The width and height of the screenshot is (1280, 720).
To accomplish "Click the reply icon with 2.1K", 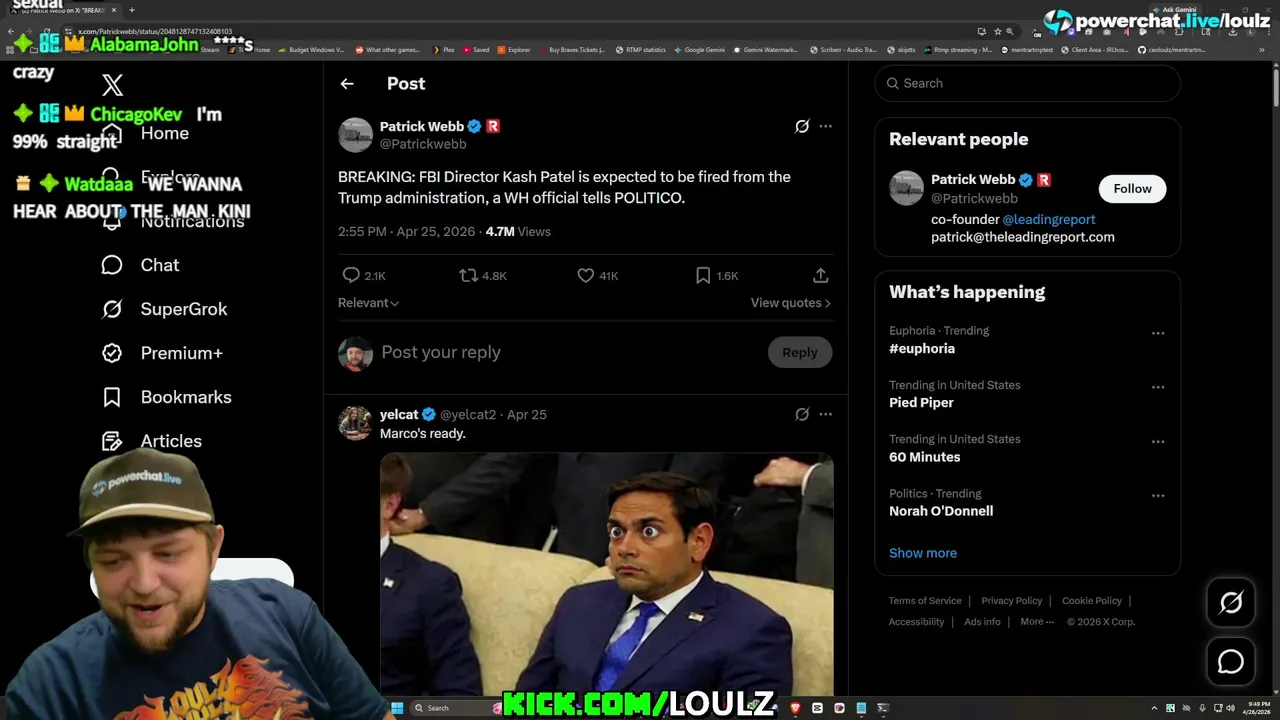I will [x=351, y=275].
